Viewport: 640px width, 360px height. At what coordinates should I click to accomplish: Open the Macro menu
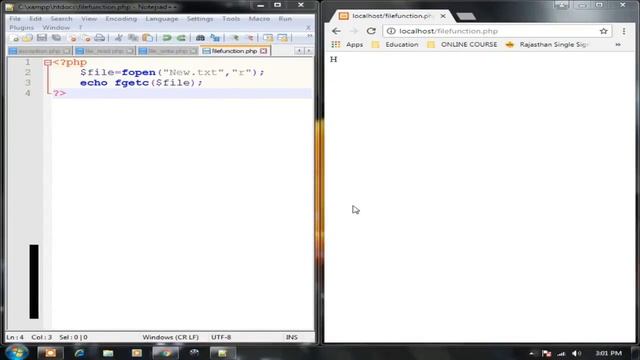[259, 19]
